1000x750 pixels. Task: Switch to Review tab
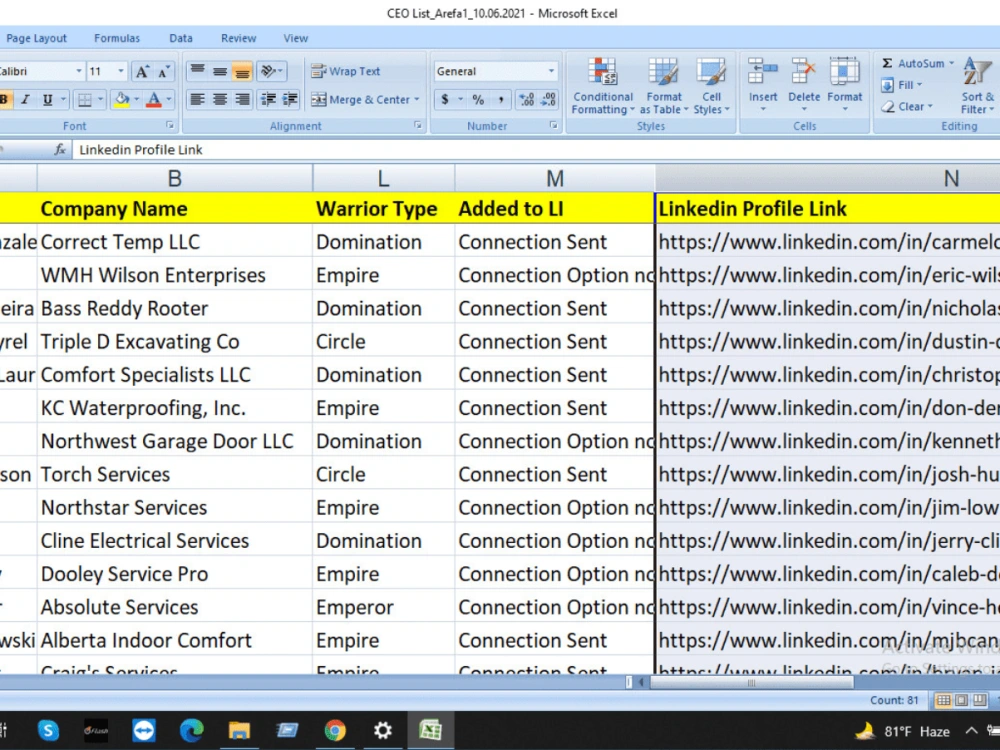point(239,38)
